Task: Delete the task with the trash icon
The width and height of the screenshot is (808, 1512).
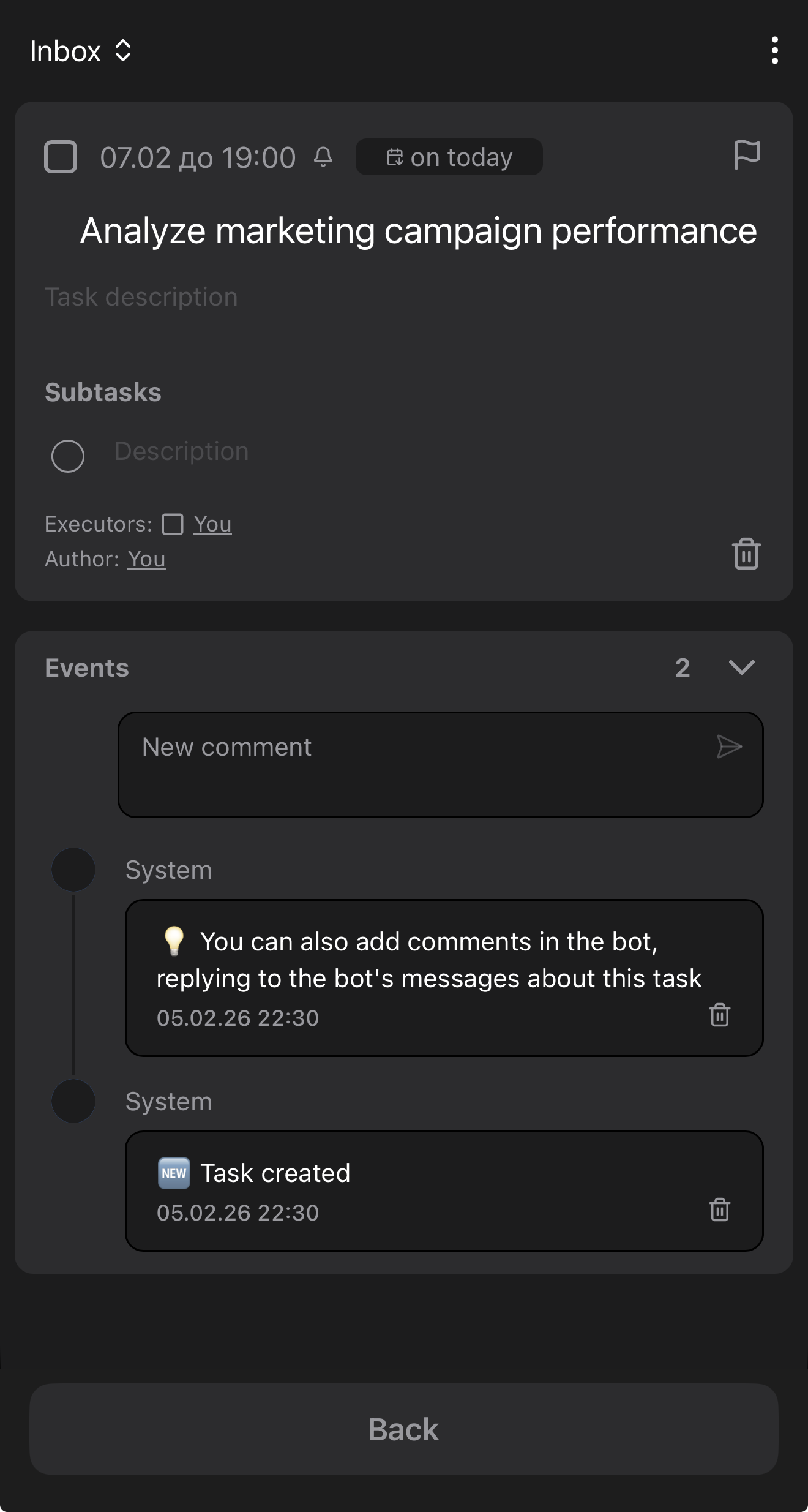Action: point(746,553)
